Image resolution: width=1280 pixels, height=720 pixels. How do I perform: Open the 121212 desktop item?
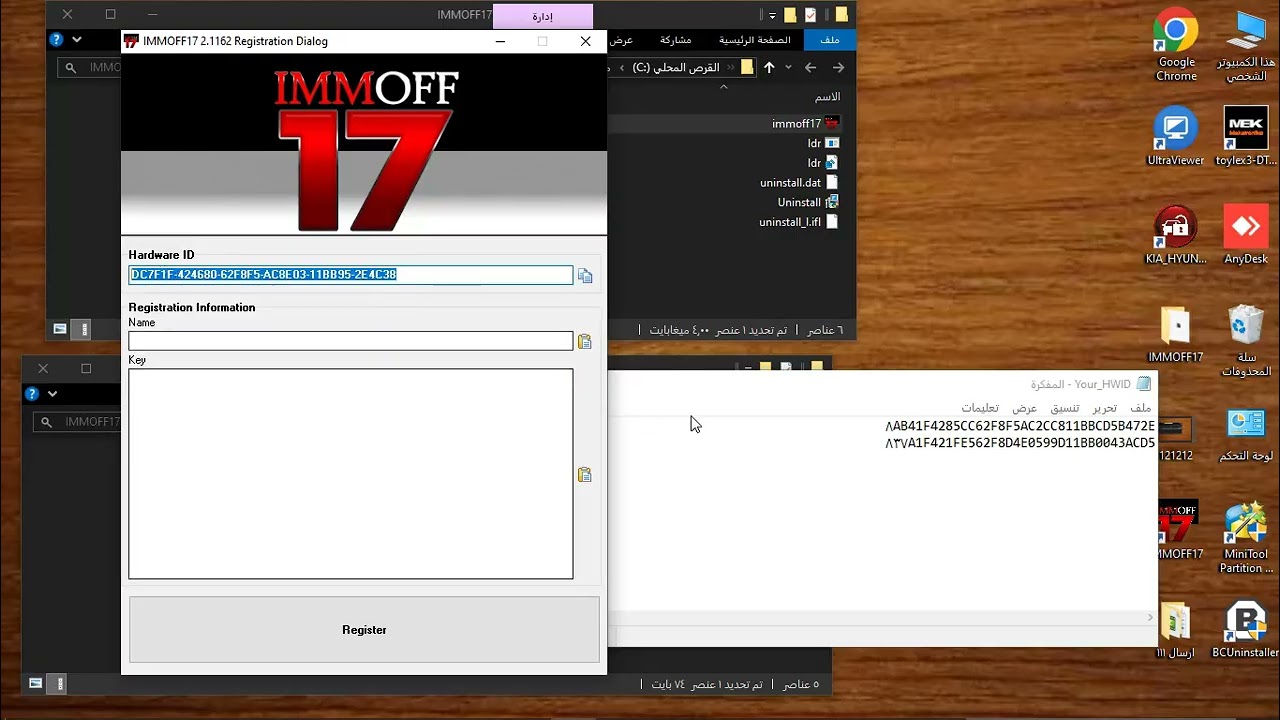pos(1176,437)
